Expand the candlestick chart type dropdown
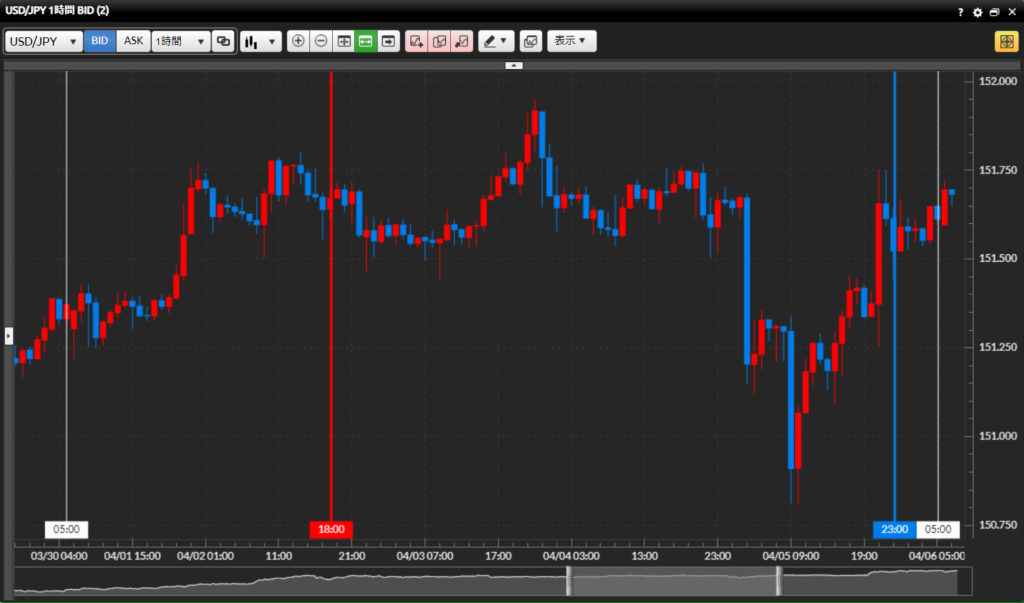This screenshot has height=603, width=1024. pyautogui.click(x=261, y=42)
